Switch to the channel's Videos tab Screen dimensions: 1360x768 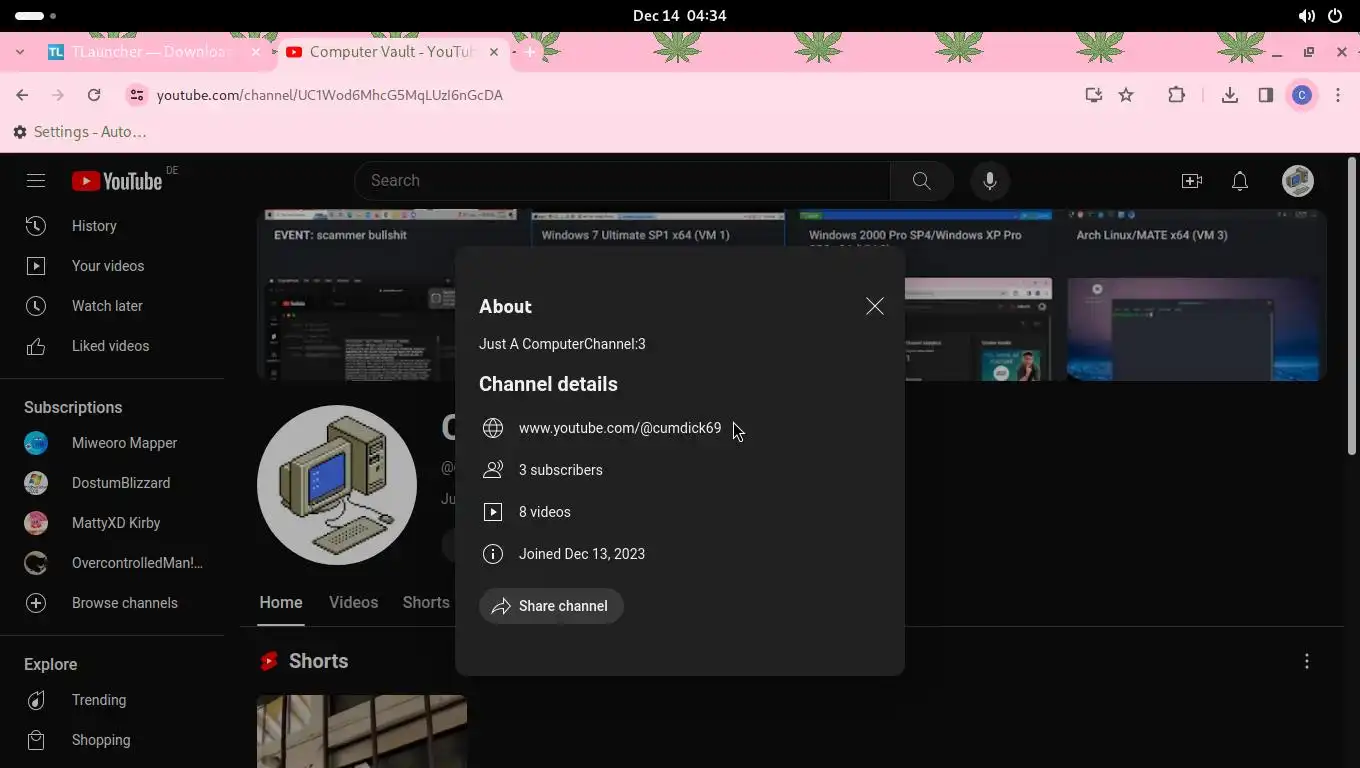pos(353,603)
